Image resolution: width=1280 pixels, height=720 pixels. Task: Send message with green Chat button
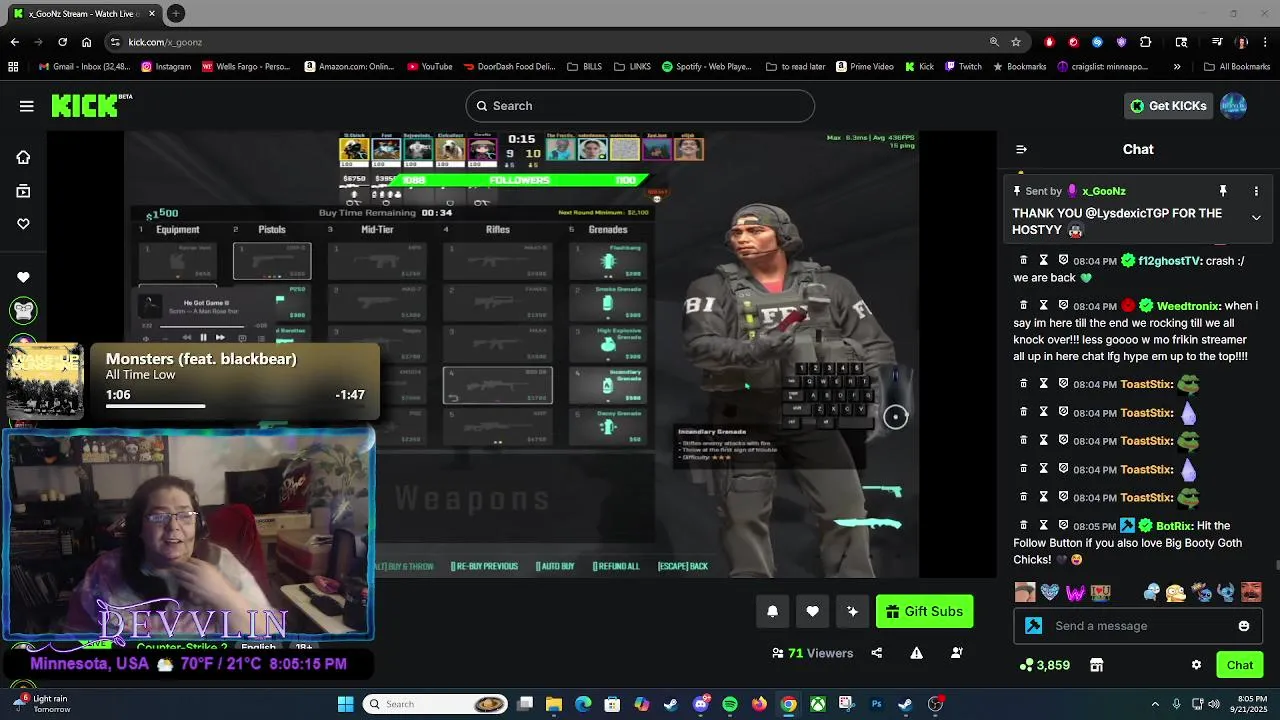(1240, 665)
